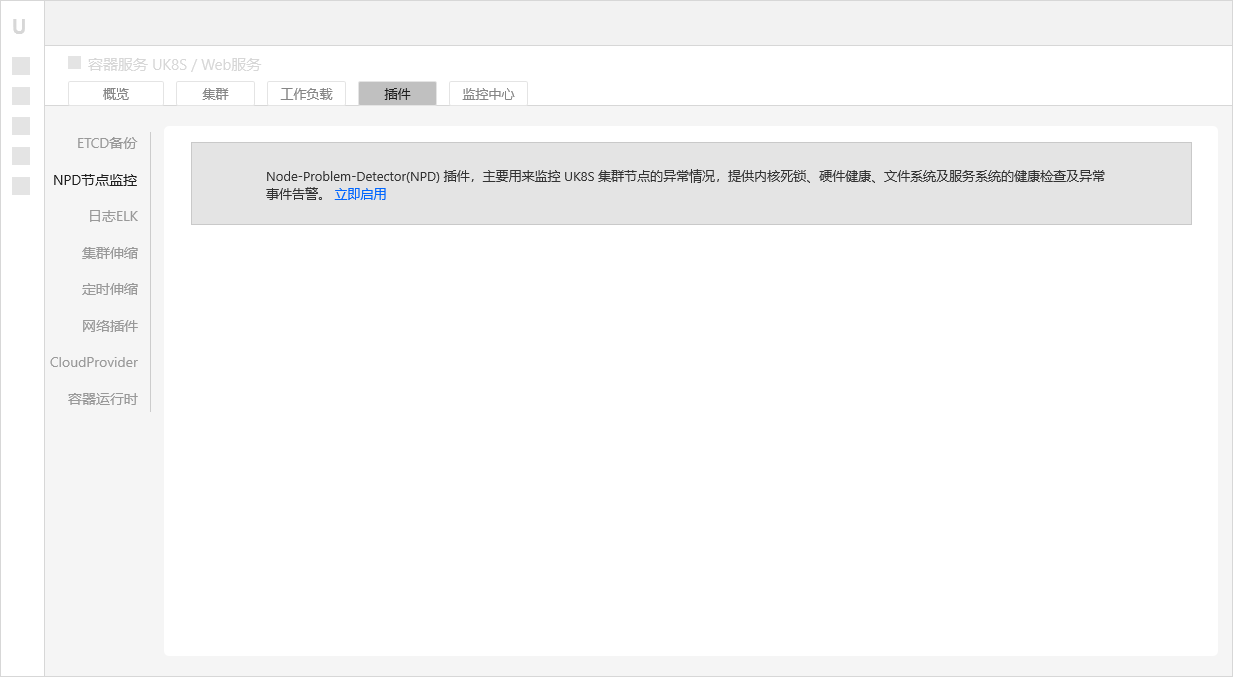
Task: Select the 工作负载 tab
Action: click(306, 94)
